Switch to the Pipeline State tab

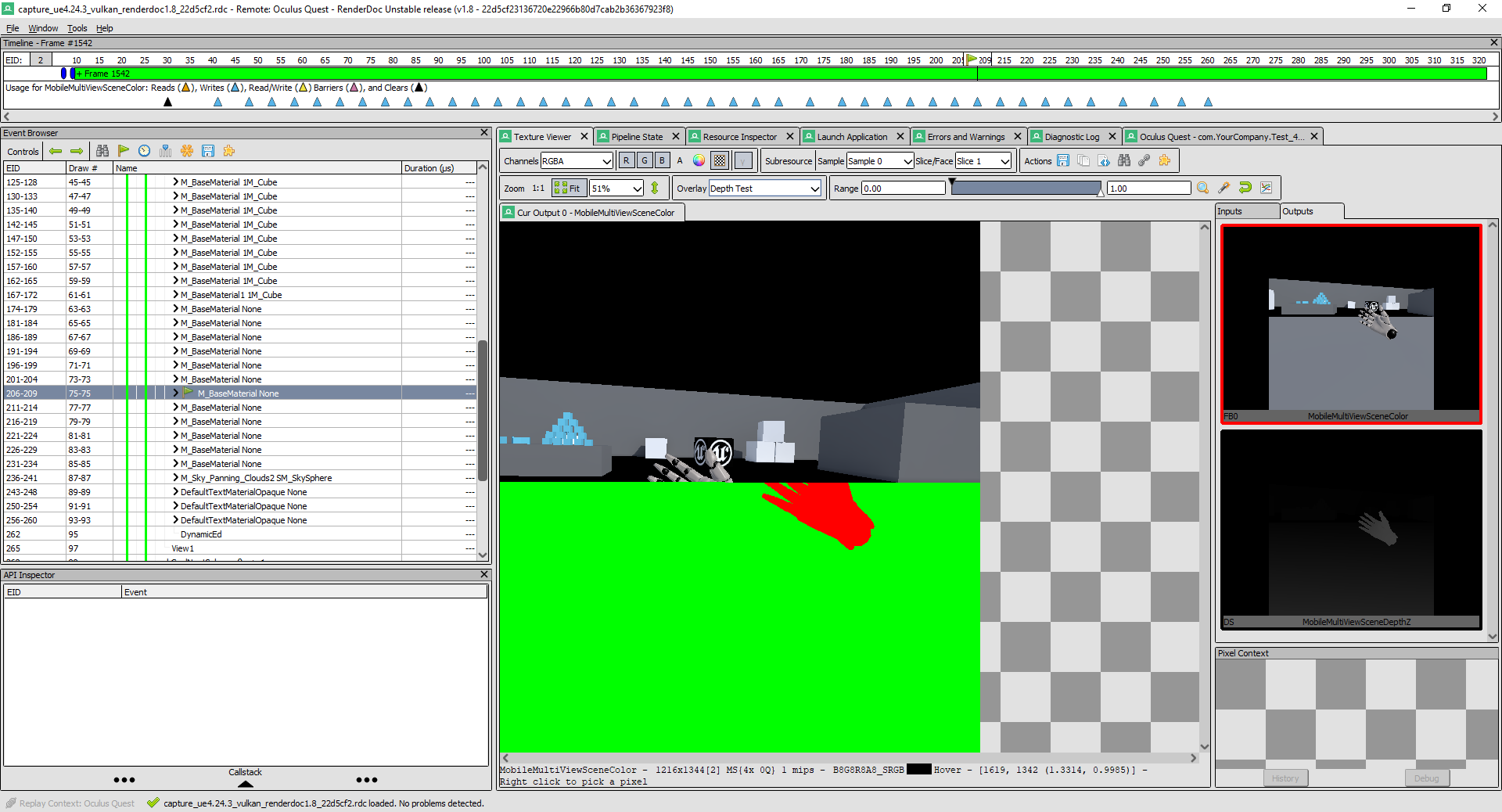click(638, 136)
